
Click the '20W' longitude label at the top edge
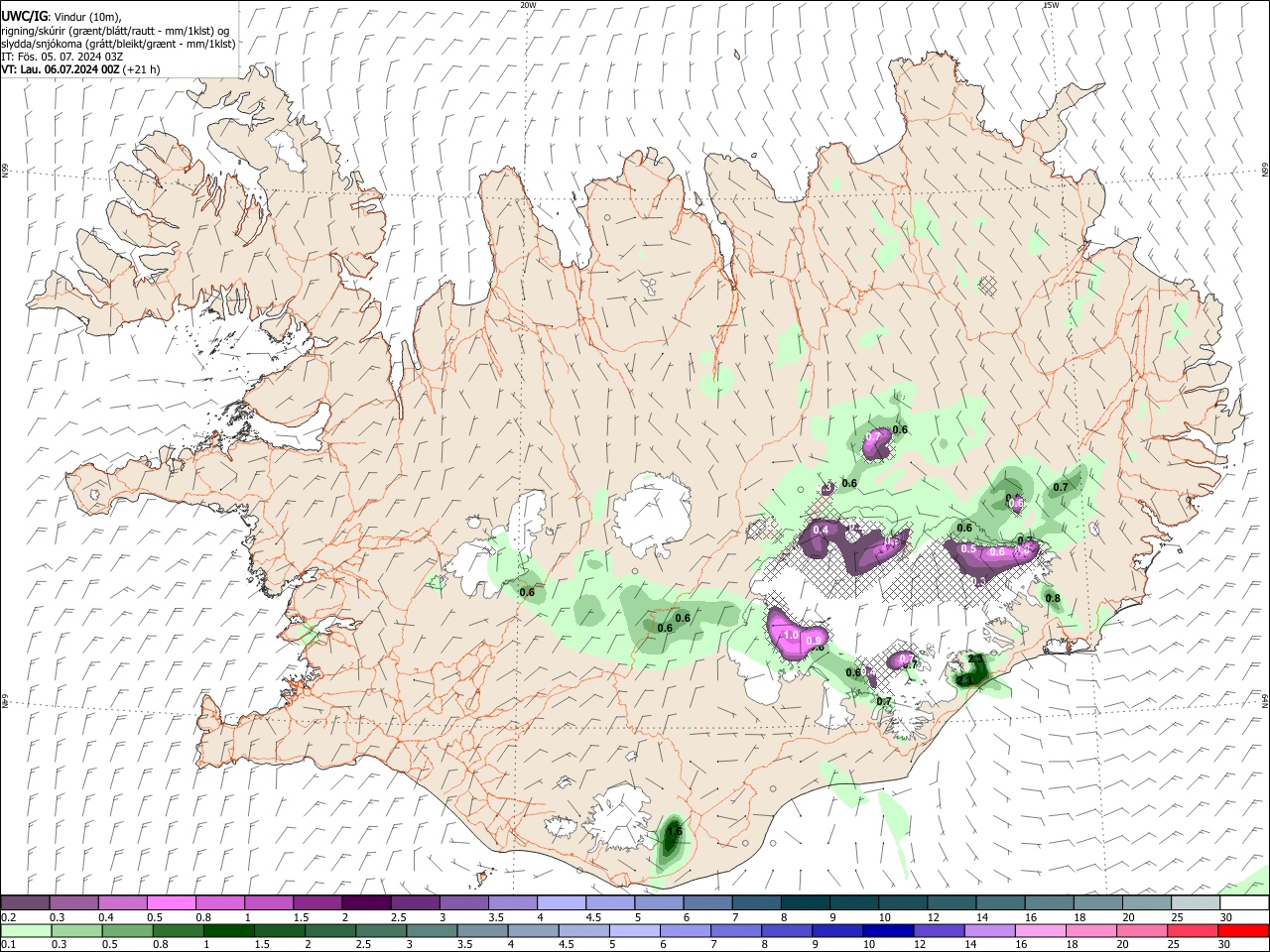tap(529, 5)
